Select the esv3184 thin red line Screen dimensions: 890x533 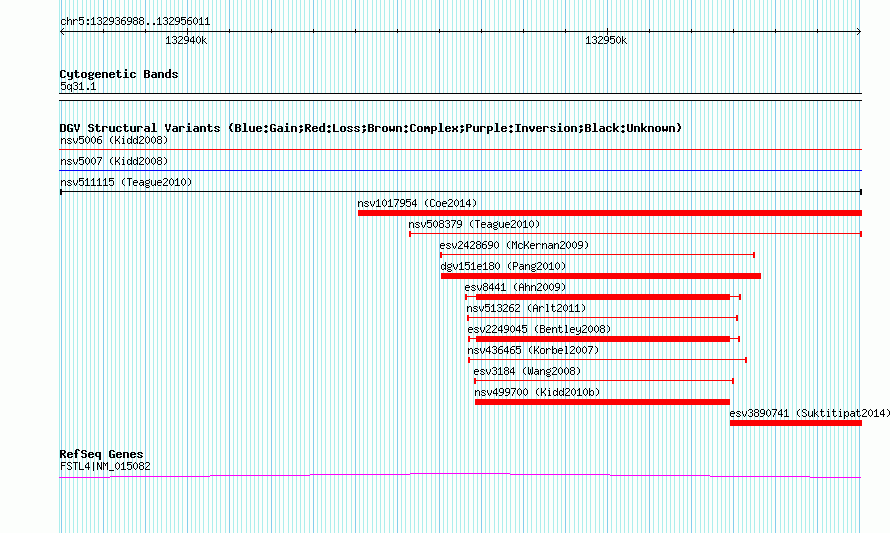604,381
